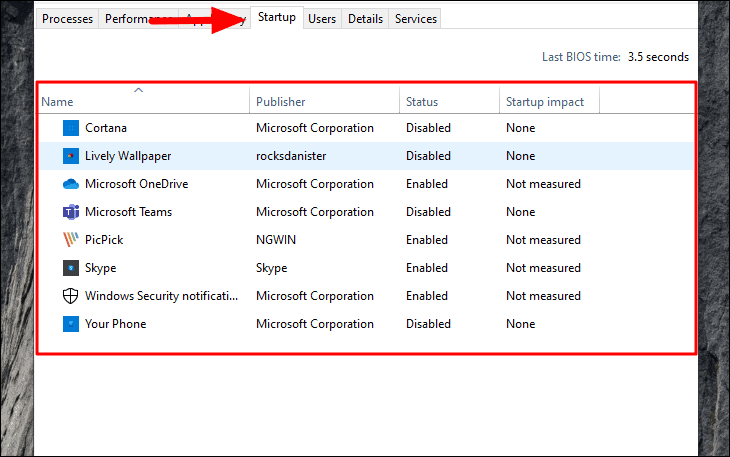
Task: Click the Cortana app icon
Action: point(71,128)
